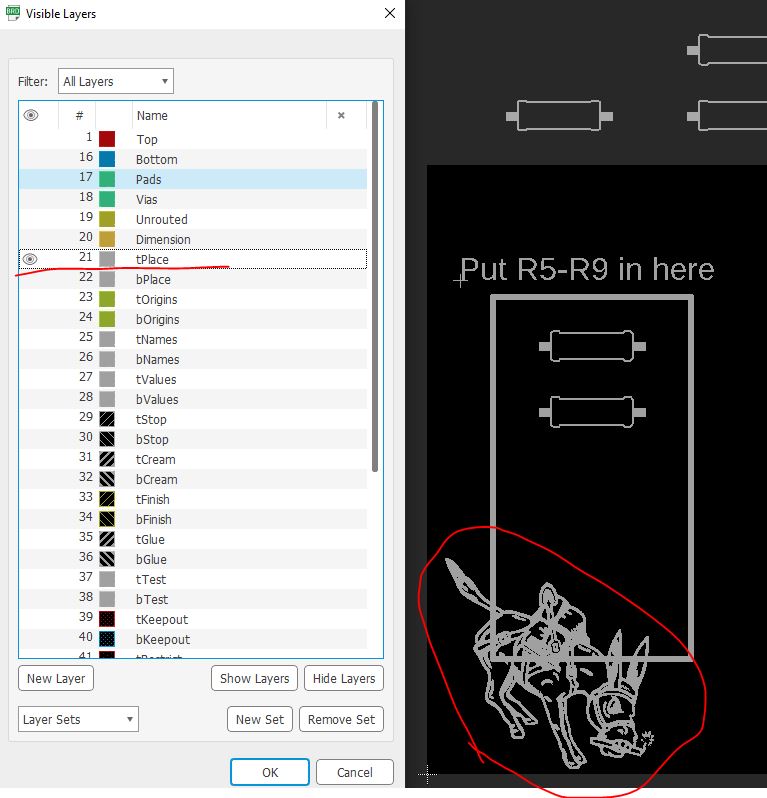Click the bGlue layer pattern icon
This screenshot has height=798, width=767.
point(107,559)
